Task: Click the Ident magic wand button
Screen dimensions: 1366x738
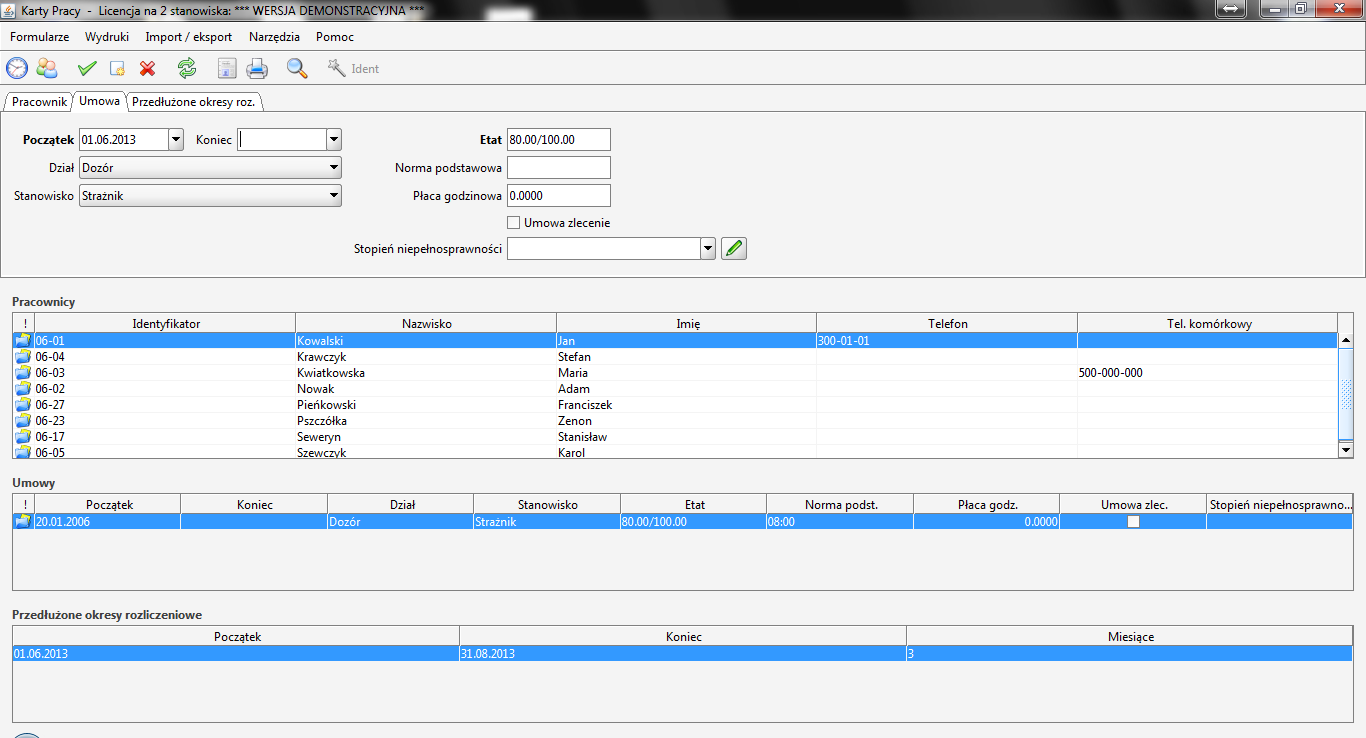Action: click(354, 69)
